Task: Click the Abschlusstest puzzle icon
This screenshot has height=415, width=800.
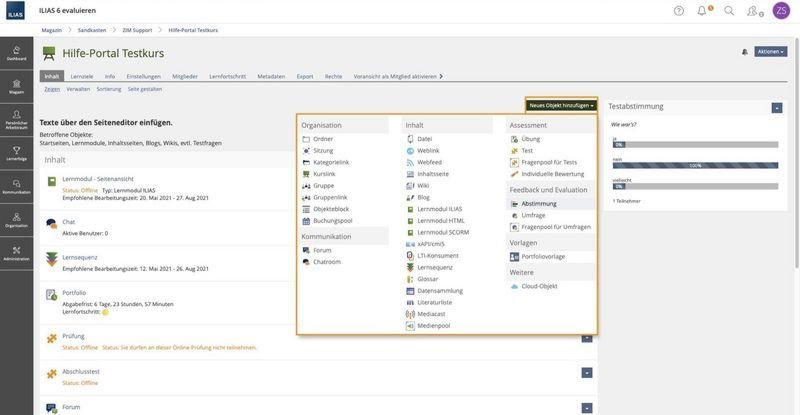Action: [x=52, y=374]
